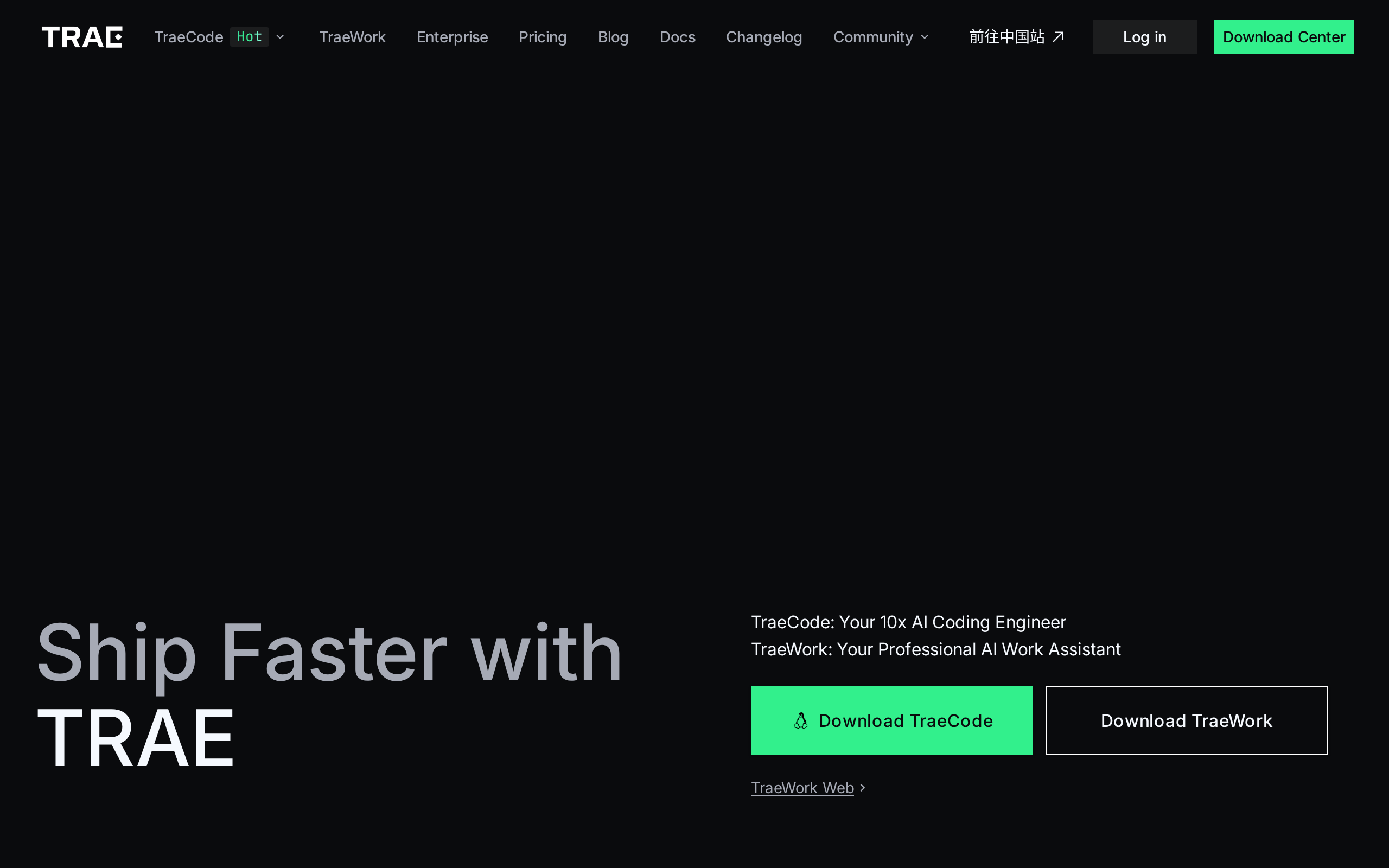Click the Linux penguin icon
The image size is (1389, 868).
(x=801, y=720)
